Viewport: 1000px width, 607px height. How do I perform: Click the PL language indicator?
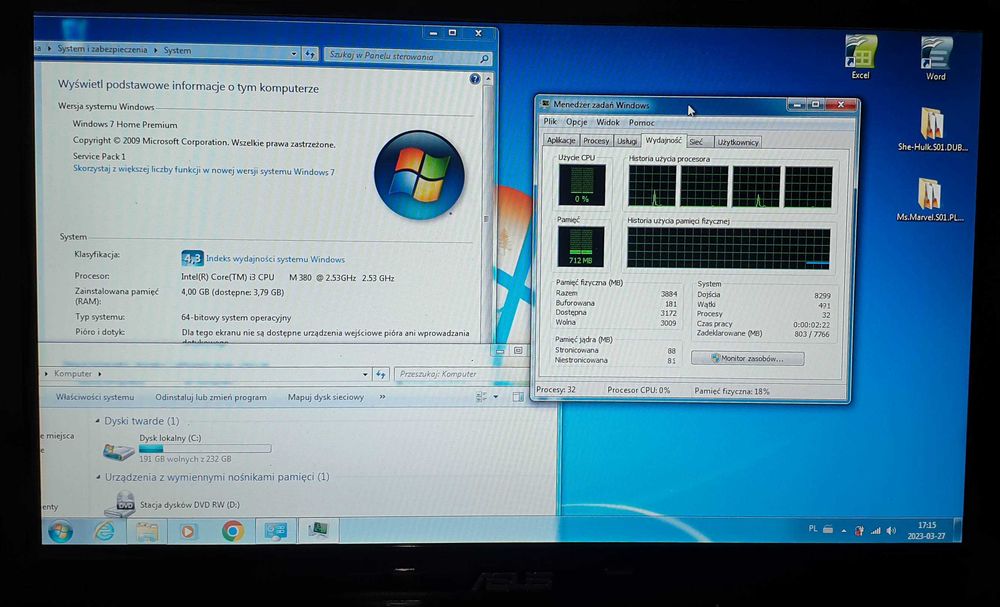[x=812, y=529]
